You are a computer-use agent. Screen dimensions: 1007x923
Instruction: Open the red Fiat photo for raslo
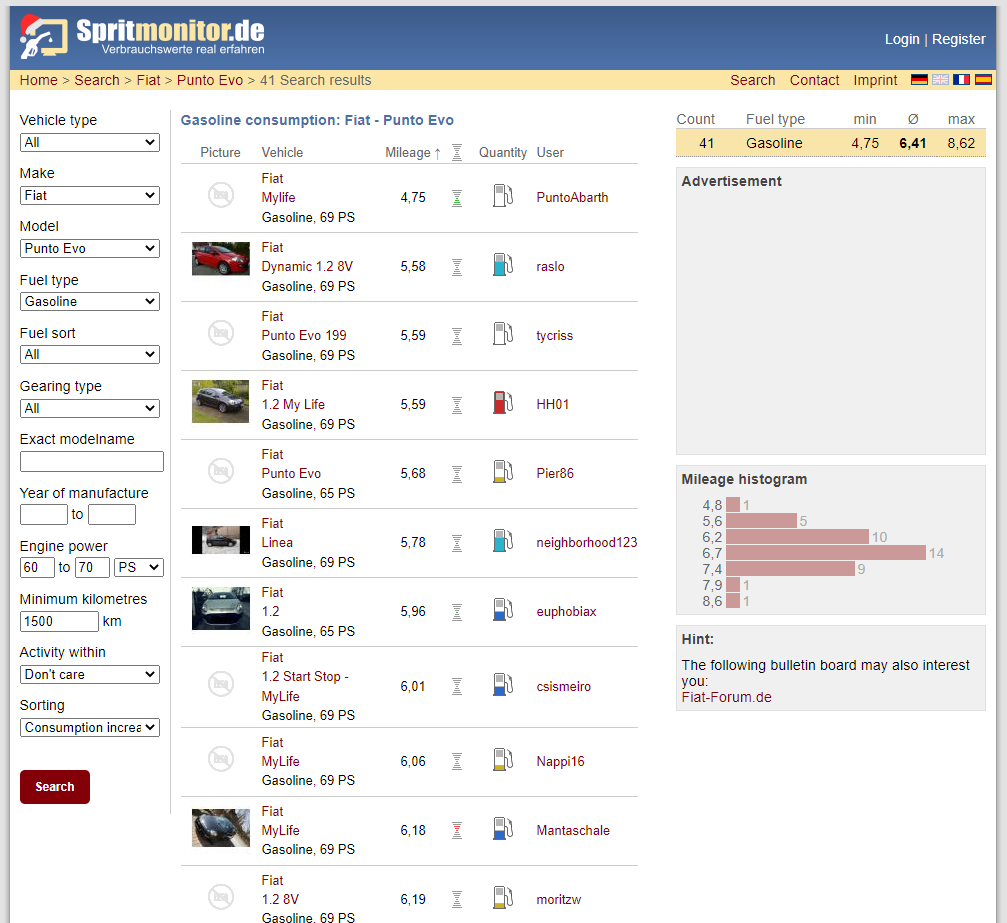[221, 258]
